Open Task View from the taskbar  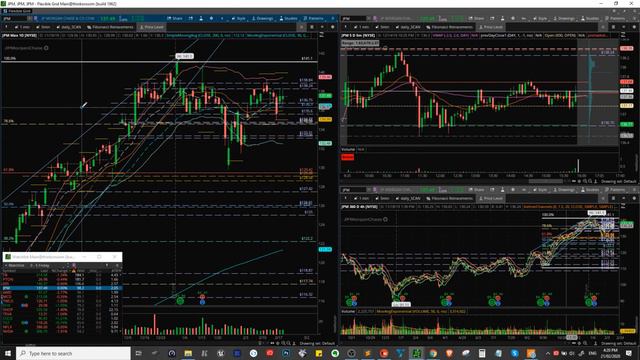(x=138, y=353)
